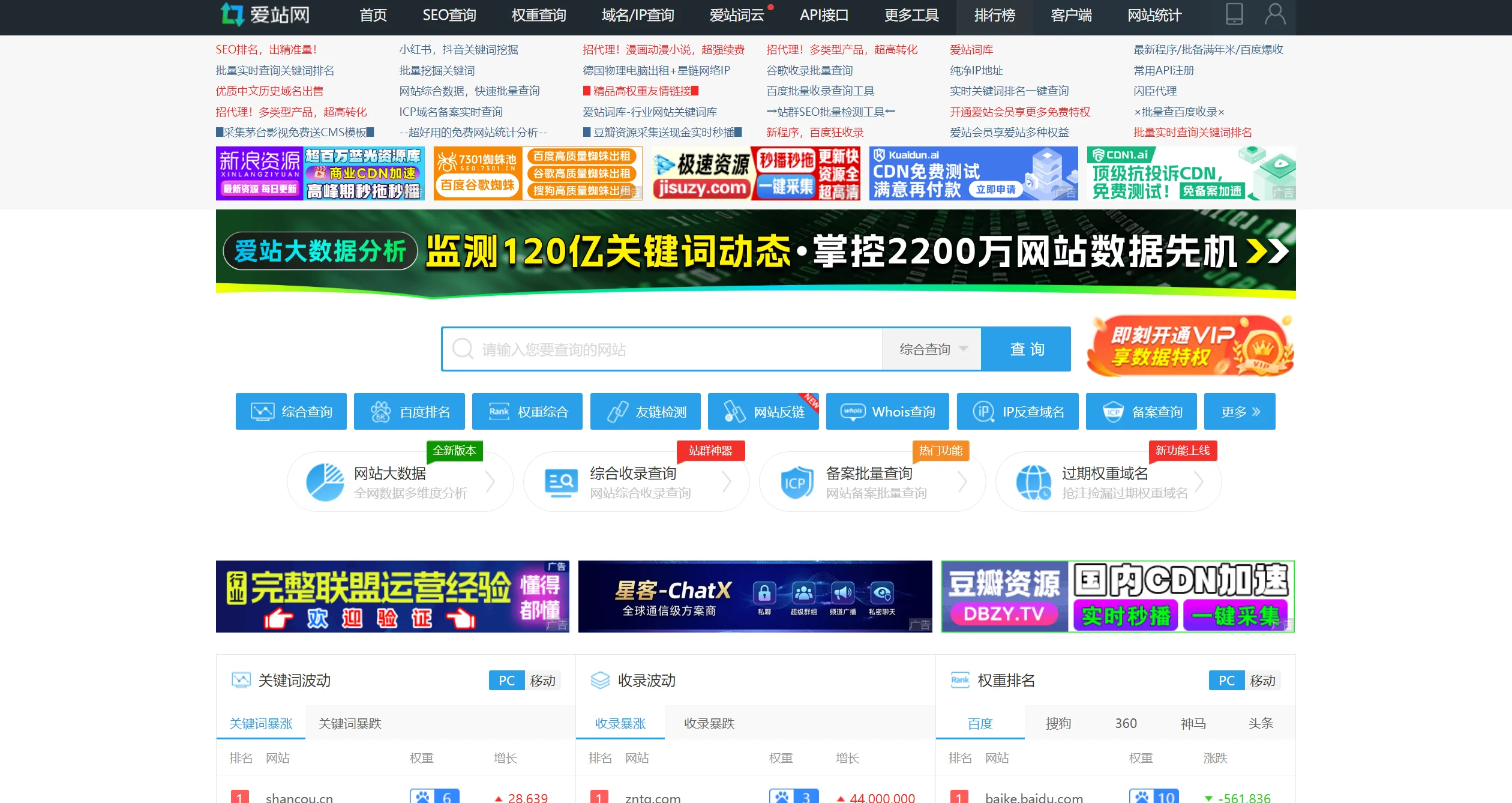
Task: Click the 爱站大数据分析 green banner
Action: click(755, 253)
